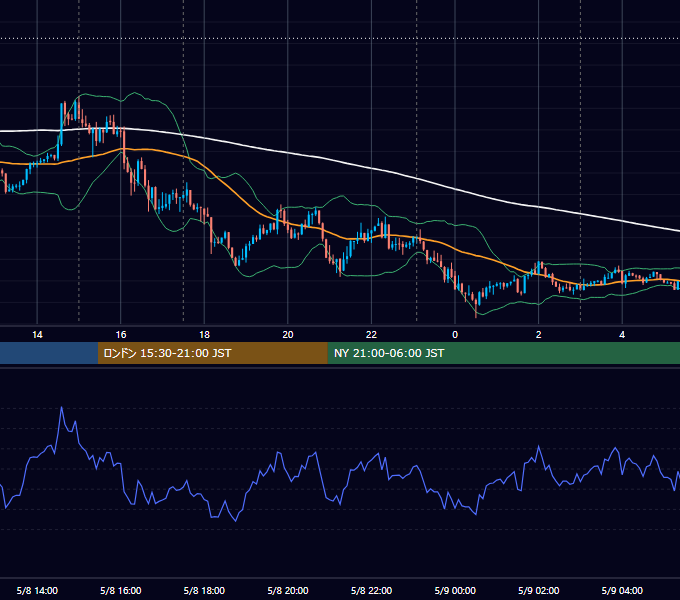Click the 5/9 02:00 date label
This screenshot has width=680, height=600.
pos(539,591)
